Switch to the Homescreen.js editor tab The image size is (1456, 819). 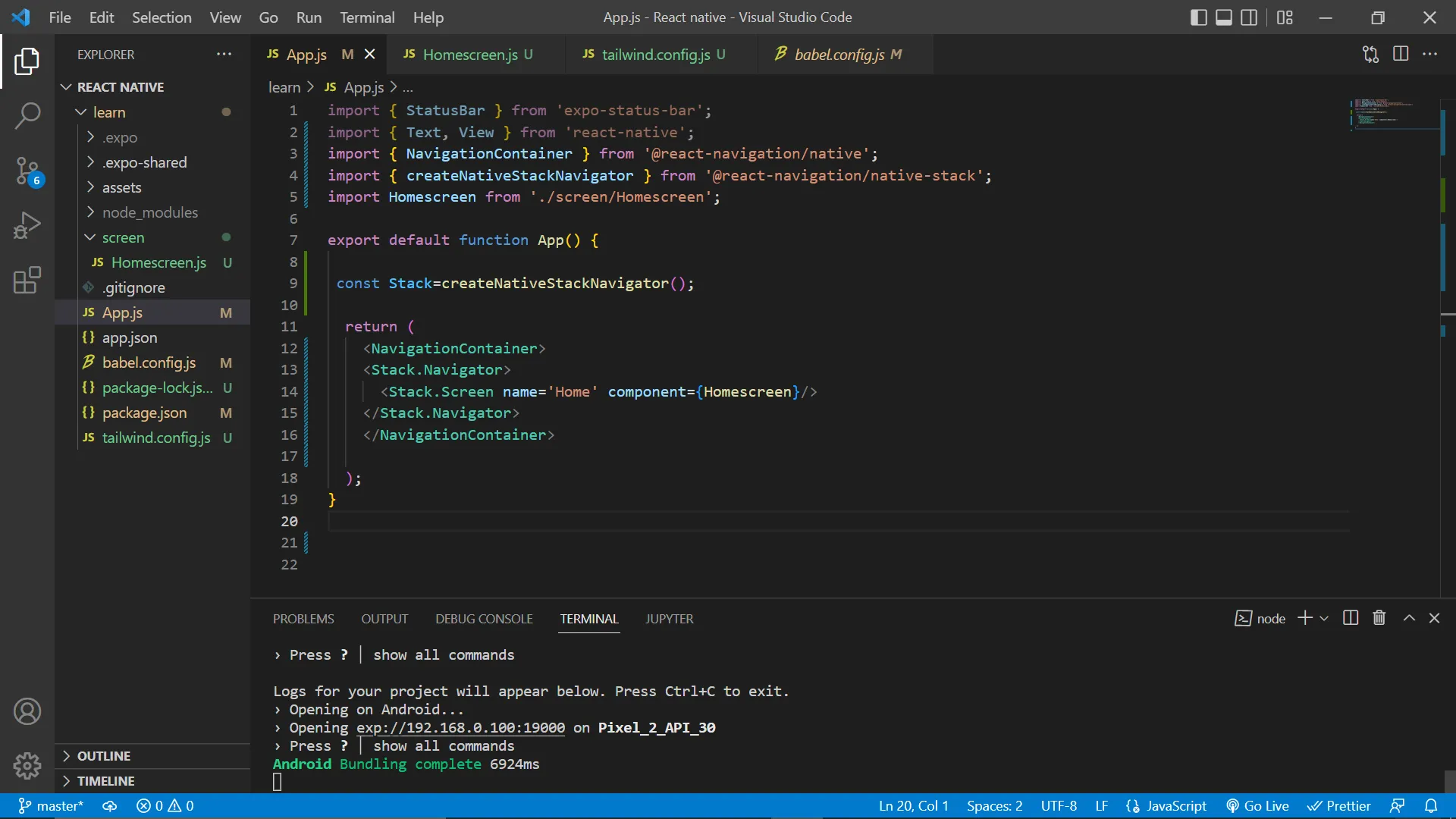tap(469, 55)
